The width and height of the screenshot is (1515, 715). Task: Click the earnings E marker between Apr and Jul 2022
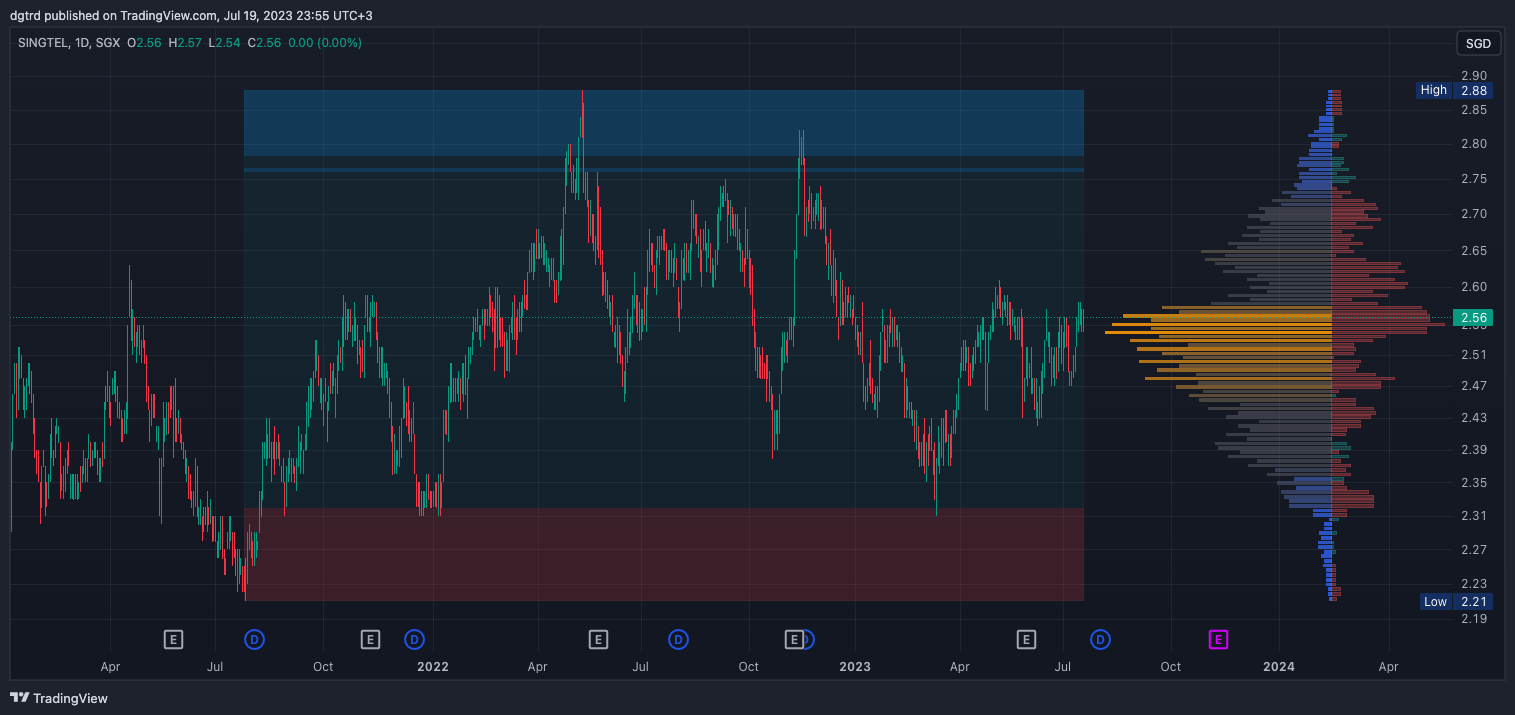(598, 639)
